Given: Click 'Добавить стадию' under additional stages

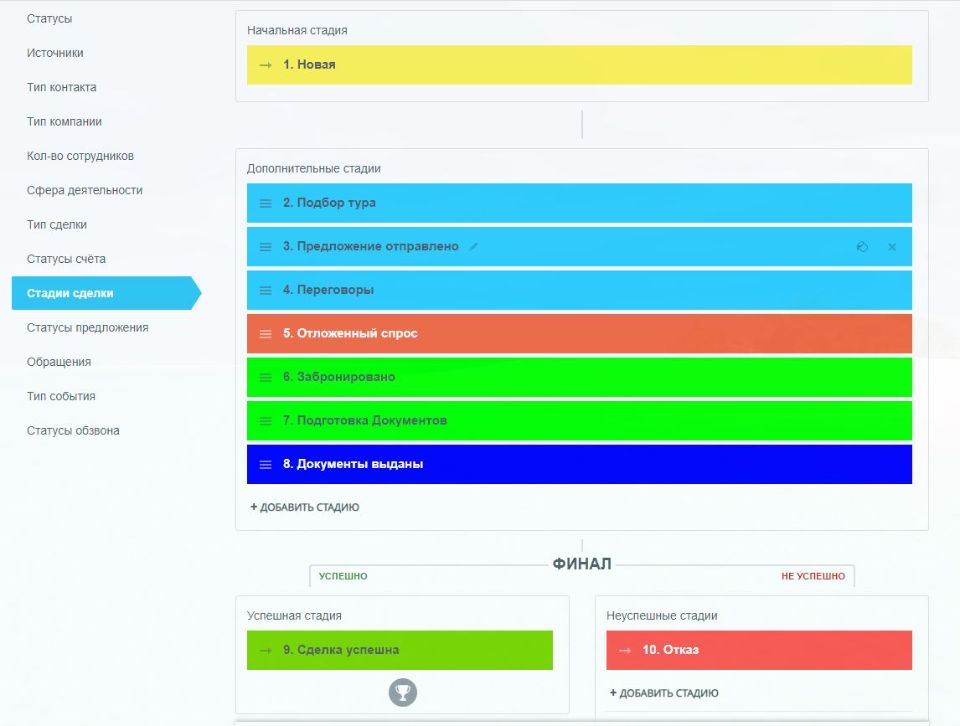Looking at the screenshot, I should click(305, 507).
